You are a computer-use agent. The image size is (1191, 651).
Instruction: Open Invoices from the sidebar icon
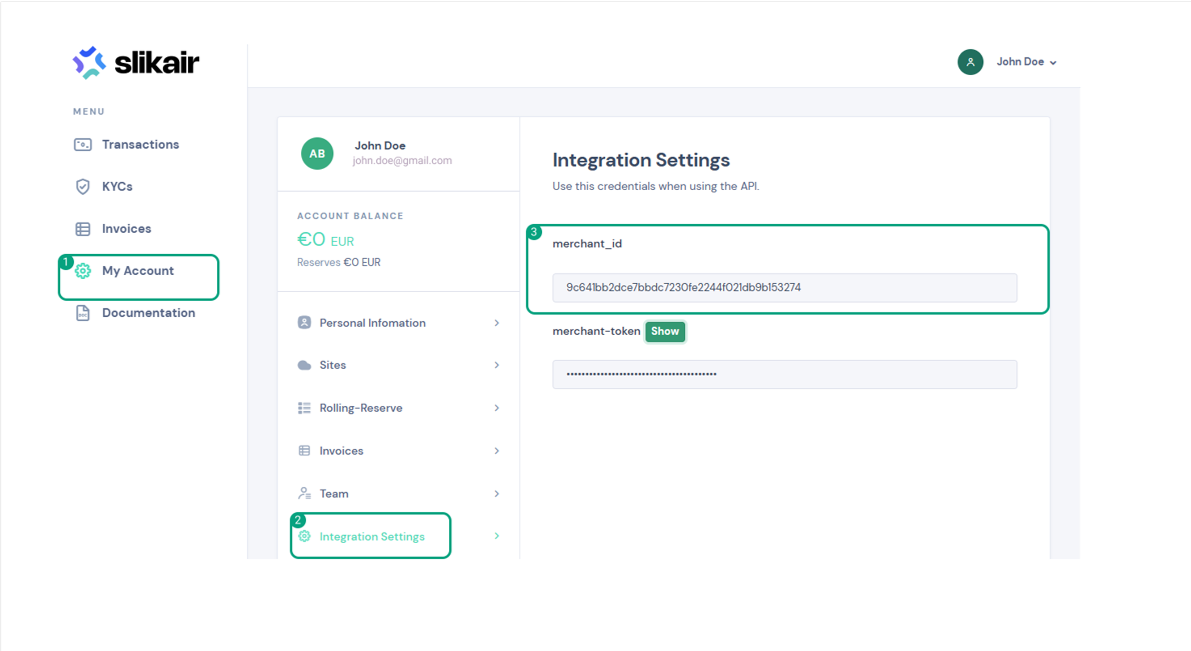[x=85, y=228]
